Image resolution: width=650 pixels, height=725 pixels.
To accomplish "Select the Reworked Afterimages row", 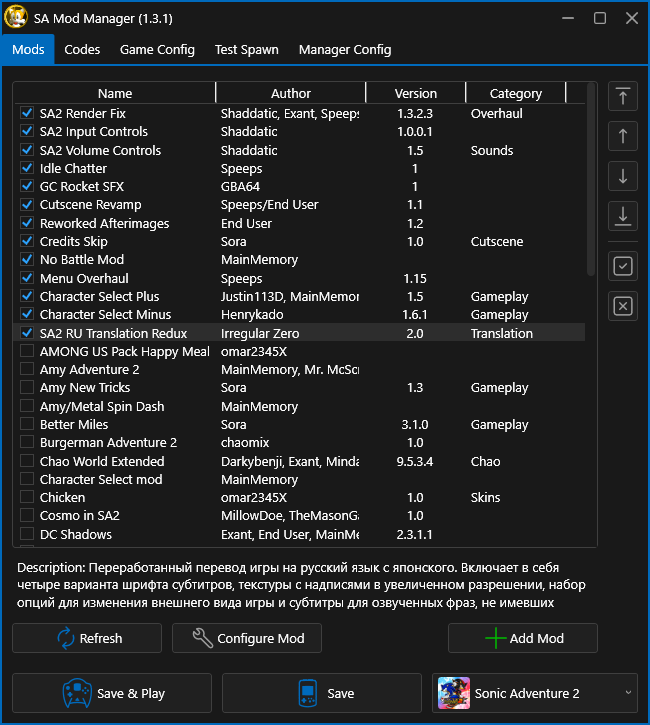I will 300,223.
